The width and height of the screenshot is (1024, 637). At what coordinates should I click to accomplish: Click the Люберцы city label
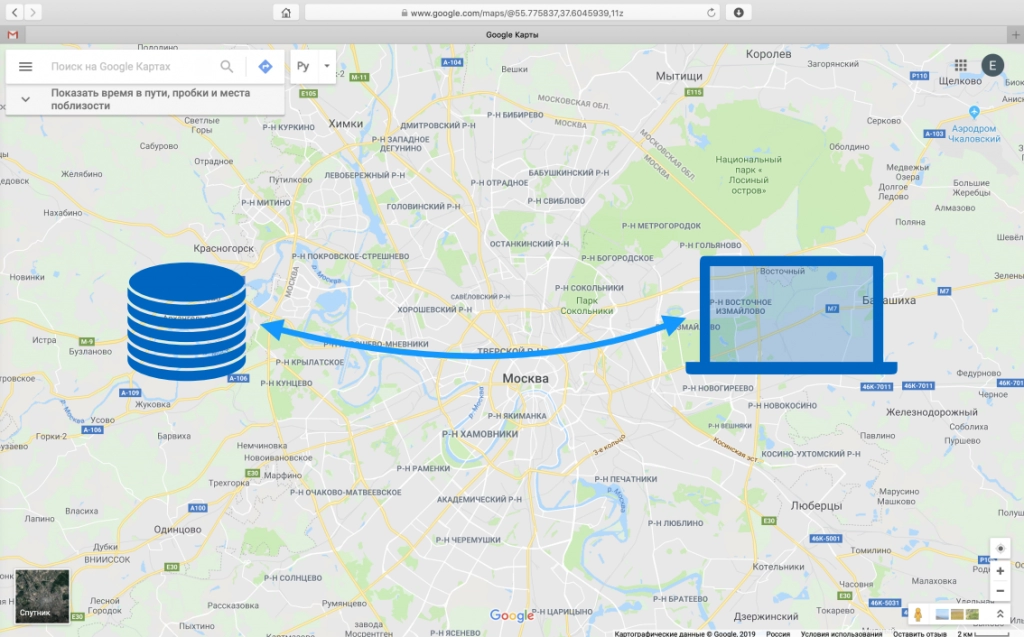(x=816, y=506)
